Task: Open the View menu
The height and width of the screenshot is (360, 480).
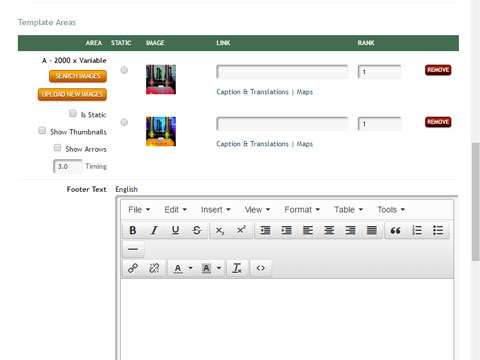Action: [257, 210]
